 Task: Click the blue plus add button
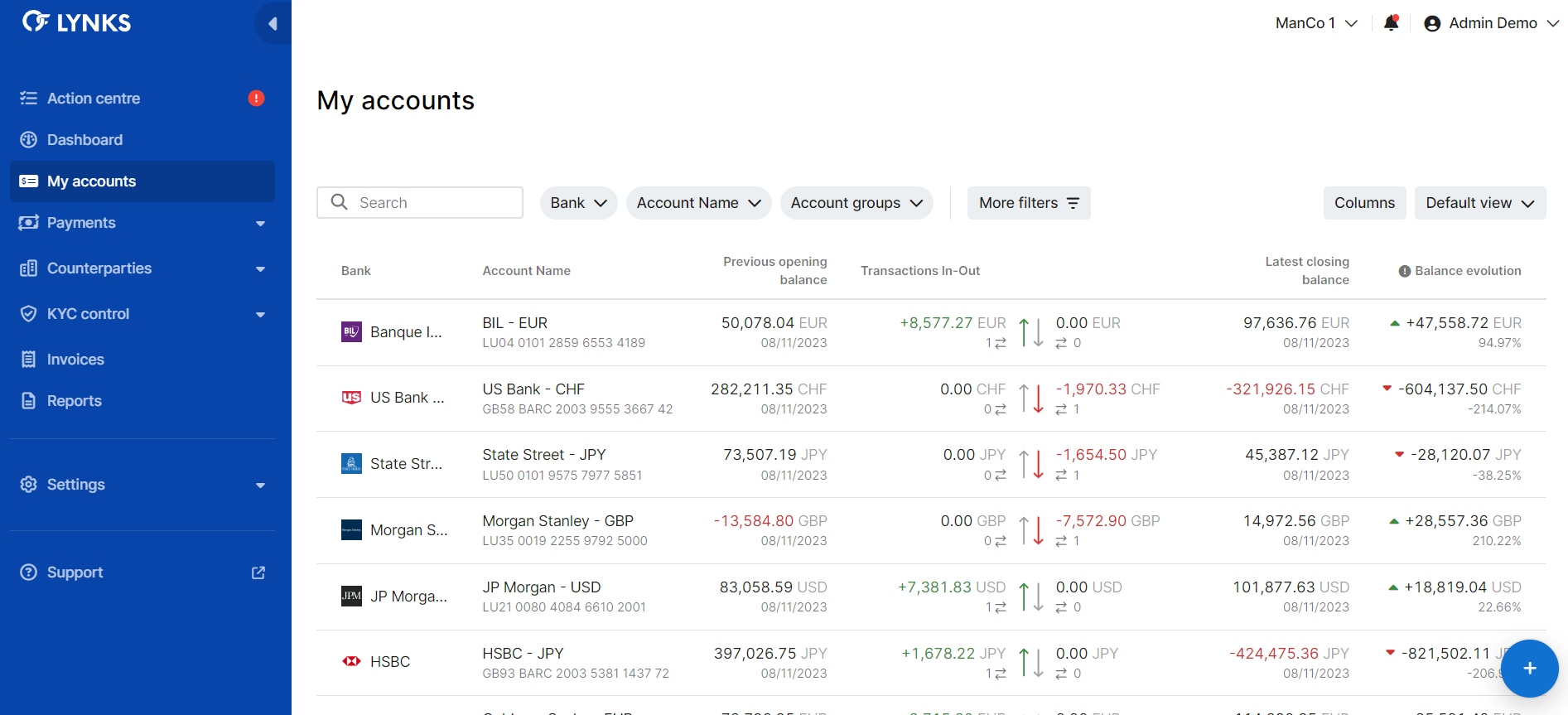(1530, 669)
